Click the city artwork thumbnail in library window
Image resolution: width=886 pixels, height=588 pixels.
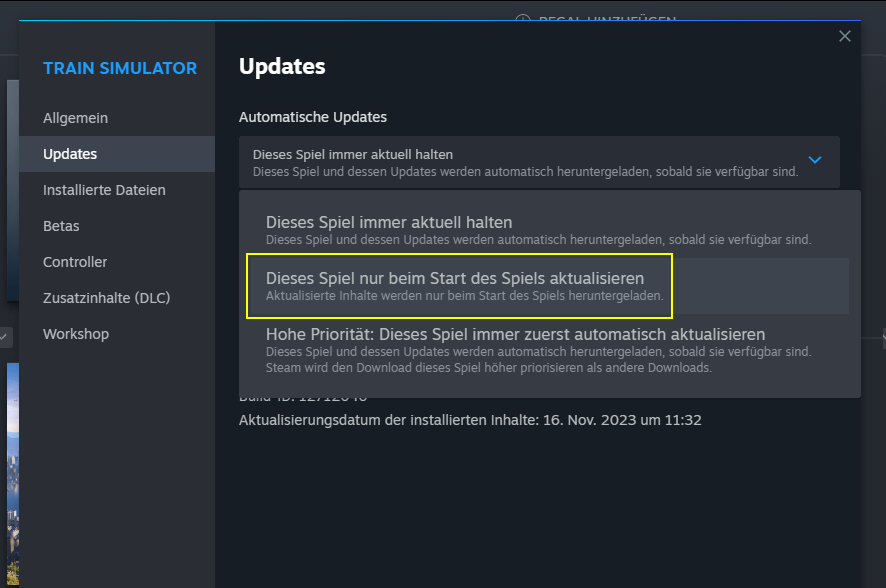pyautogui.click(x=12, y=474)
